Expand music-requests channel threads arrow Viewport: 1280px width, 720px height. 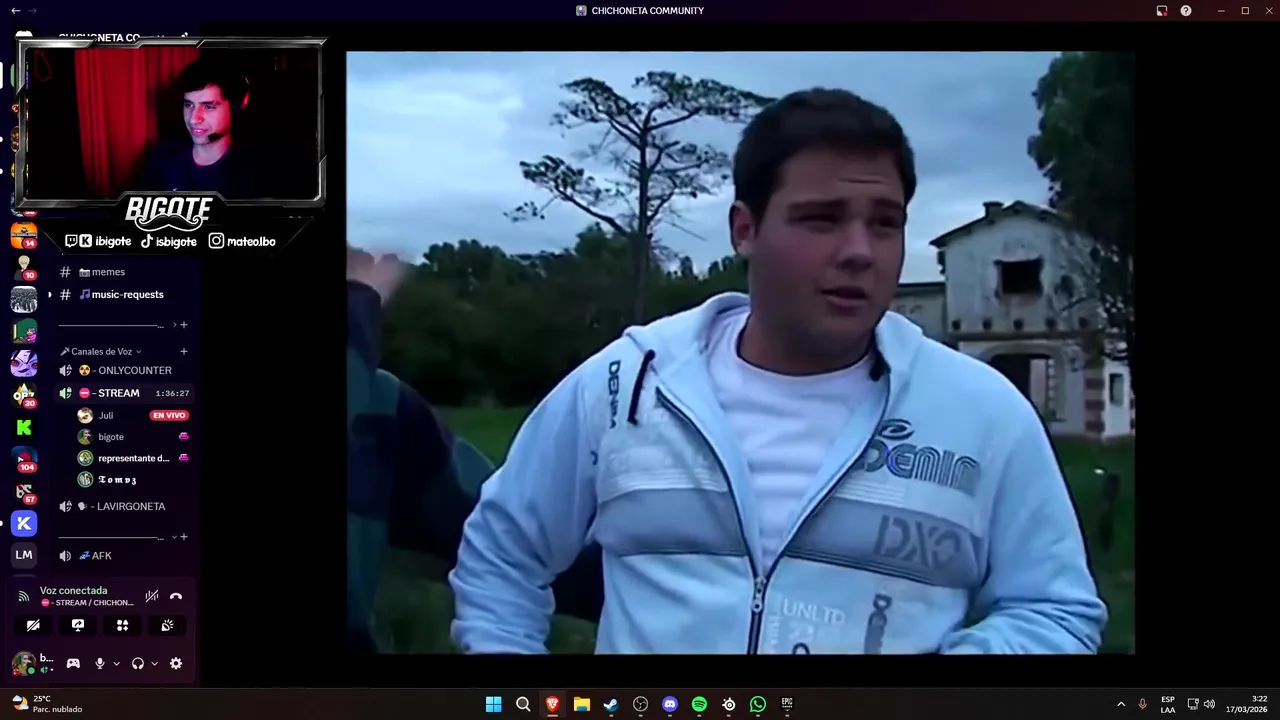pos(50,294)
